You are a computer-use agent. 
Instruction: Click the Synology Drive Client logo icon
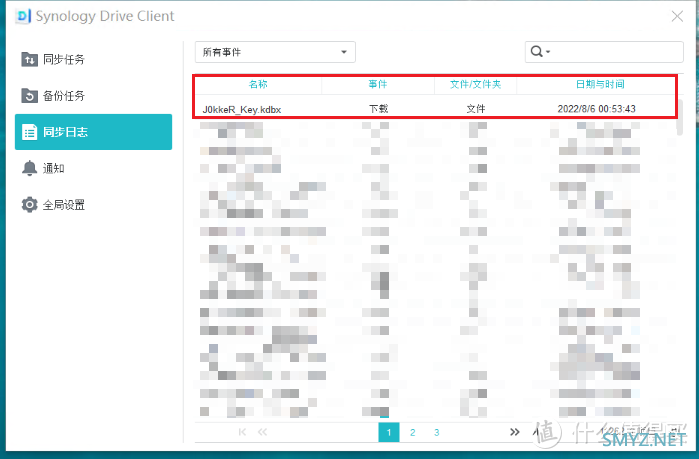pyautogui.click(x=23, y=16)
